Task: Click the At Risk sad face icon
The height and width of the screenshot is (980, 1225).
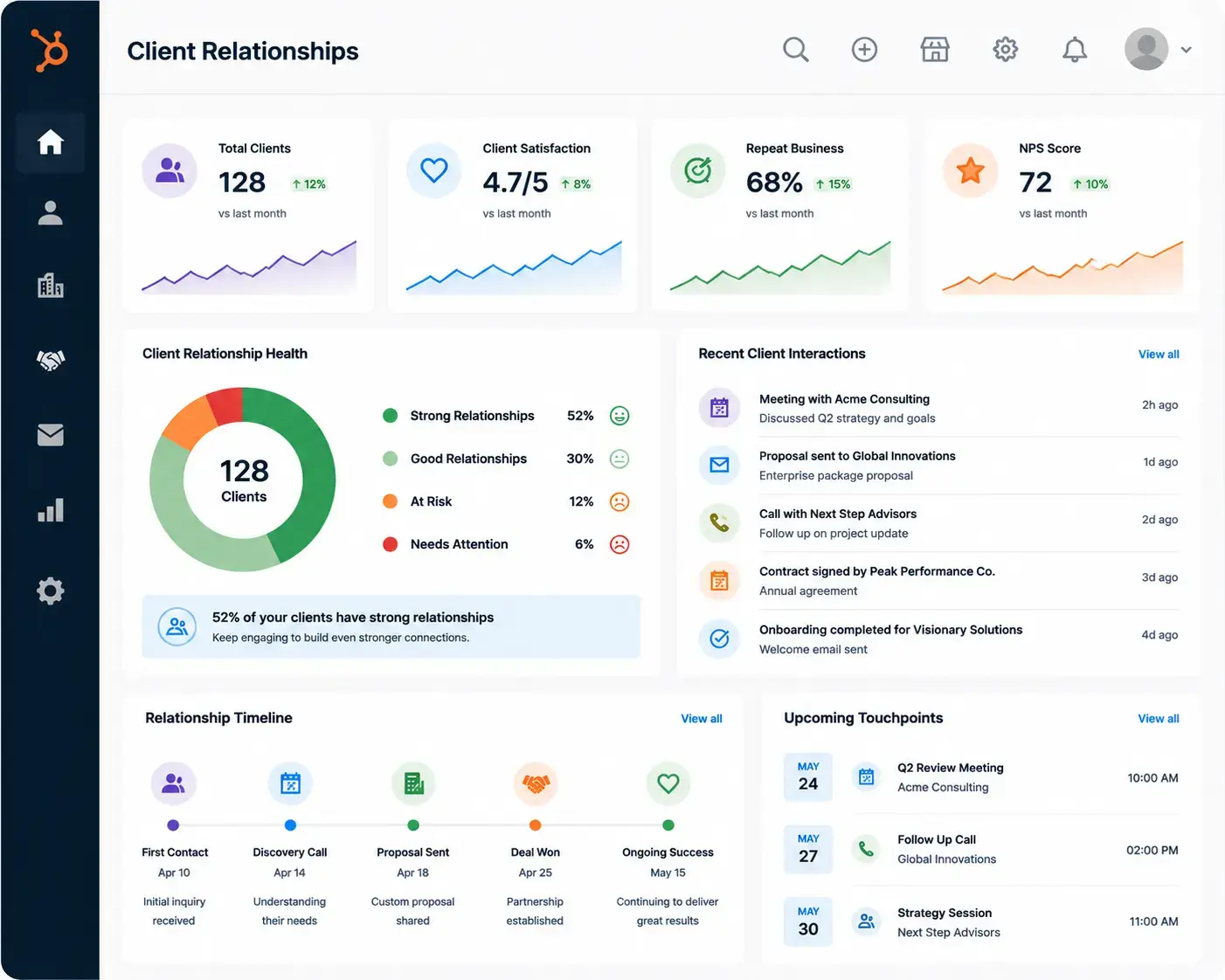Action: click(x=619, y=501)
